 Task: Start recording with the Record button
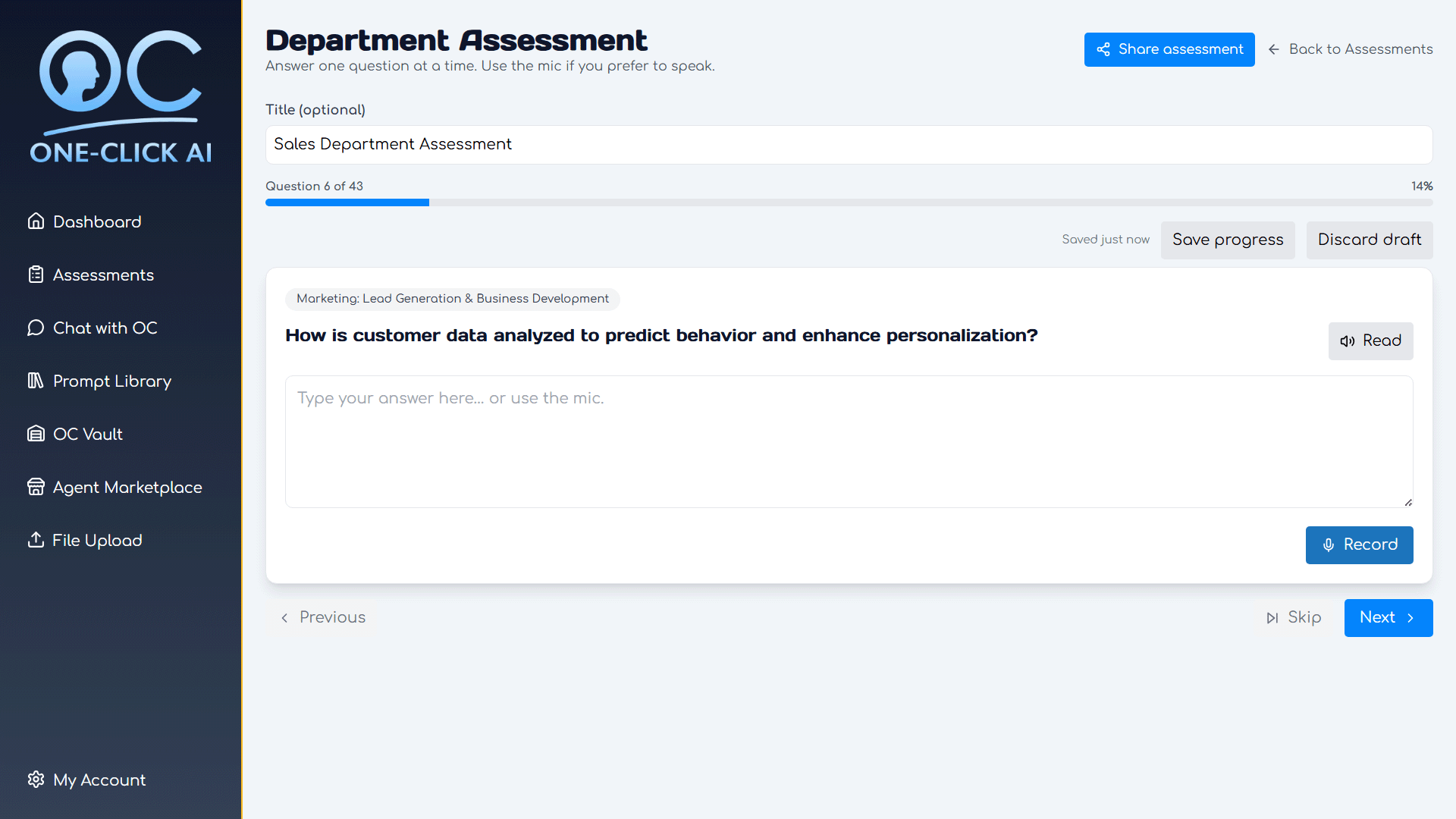(x=1359, y=544)
